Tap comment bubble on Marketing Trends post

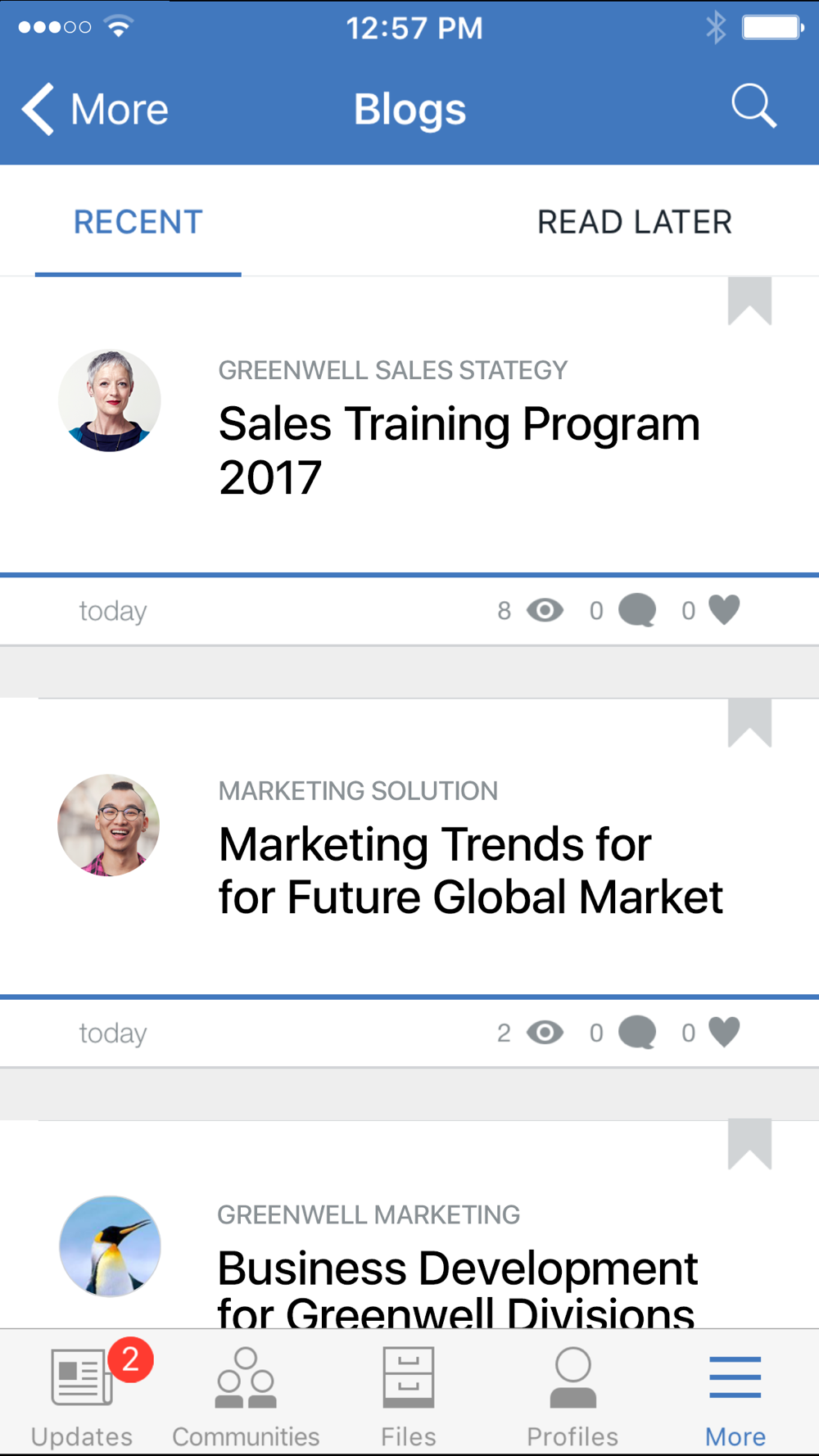pyautogui.click(x=637, y=1032)
